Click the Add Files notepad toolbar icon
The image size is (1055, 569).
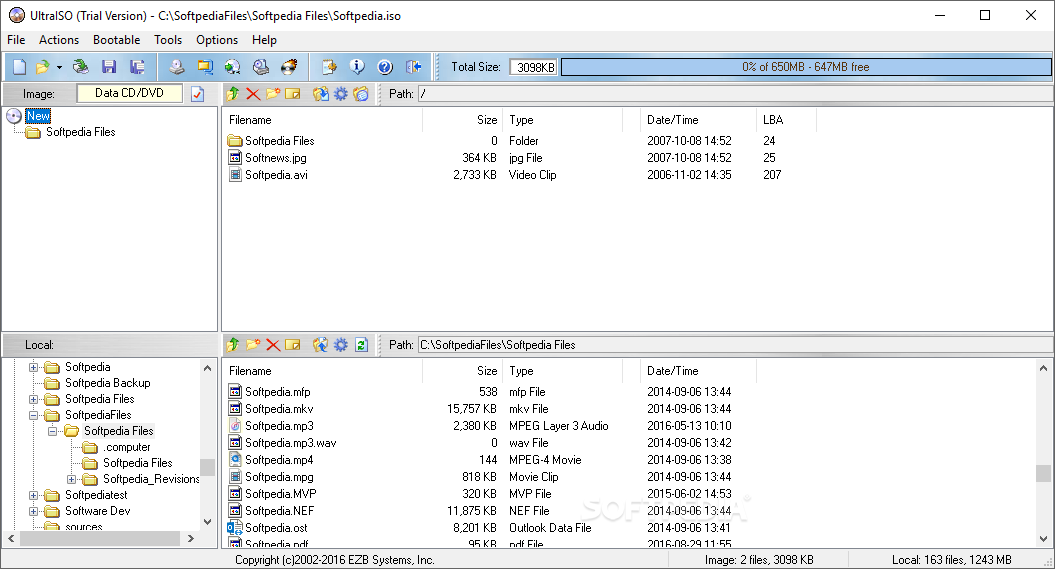[x=329, y=67]
